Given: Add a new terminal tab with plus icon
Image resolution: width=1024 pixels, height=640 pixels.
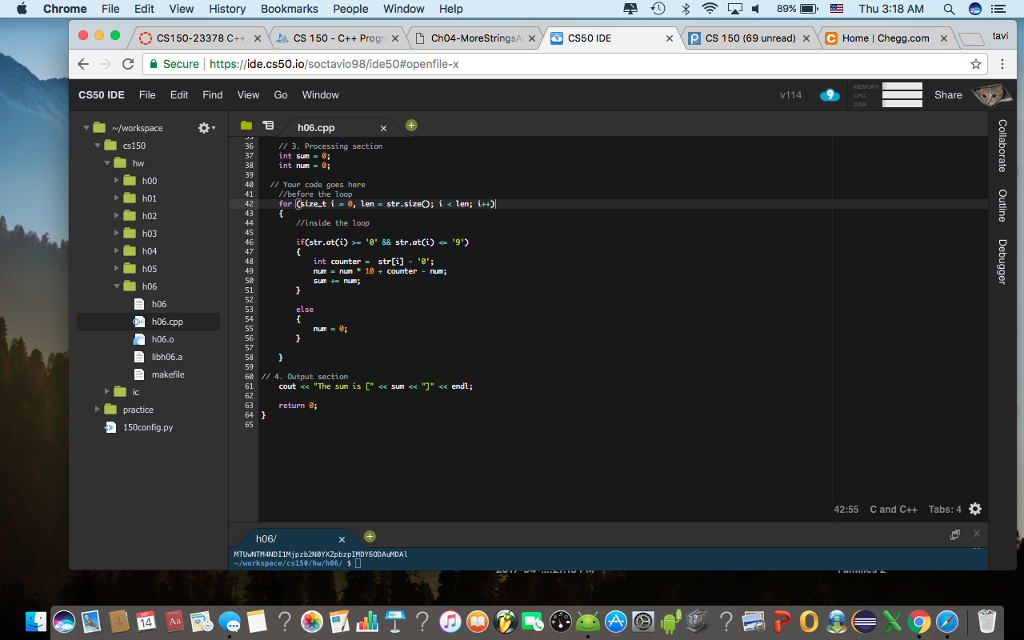Looking at the screenshot, I should (370, 537).
